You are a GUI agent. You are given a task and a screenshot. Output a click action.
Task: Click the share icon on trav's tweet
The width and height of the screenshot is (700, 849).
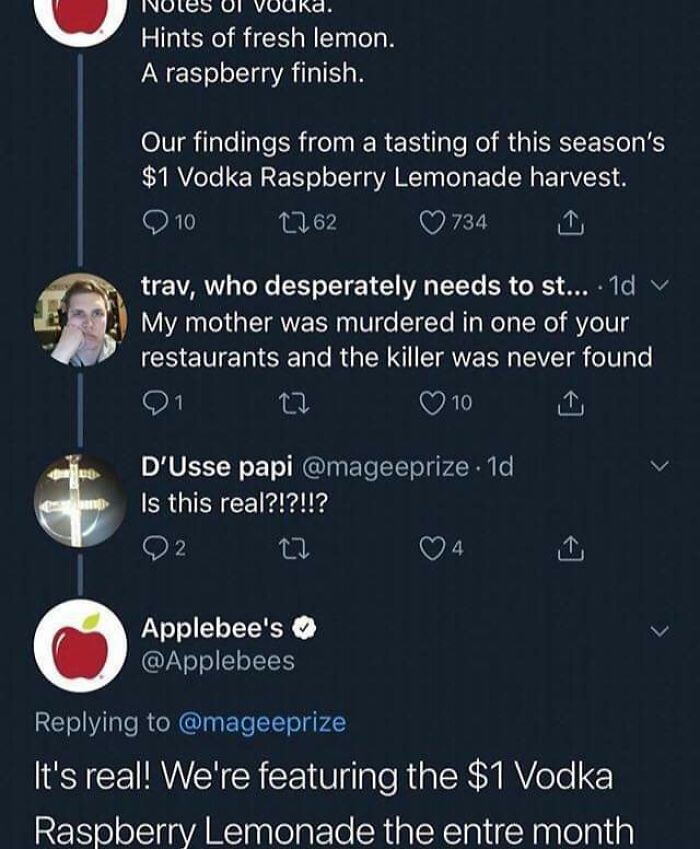(x=570, y=400)
